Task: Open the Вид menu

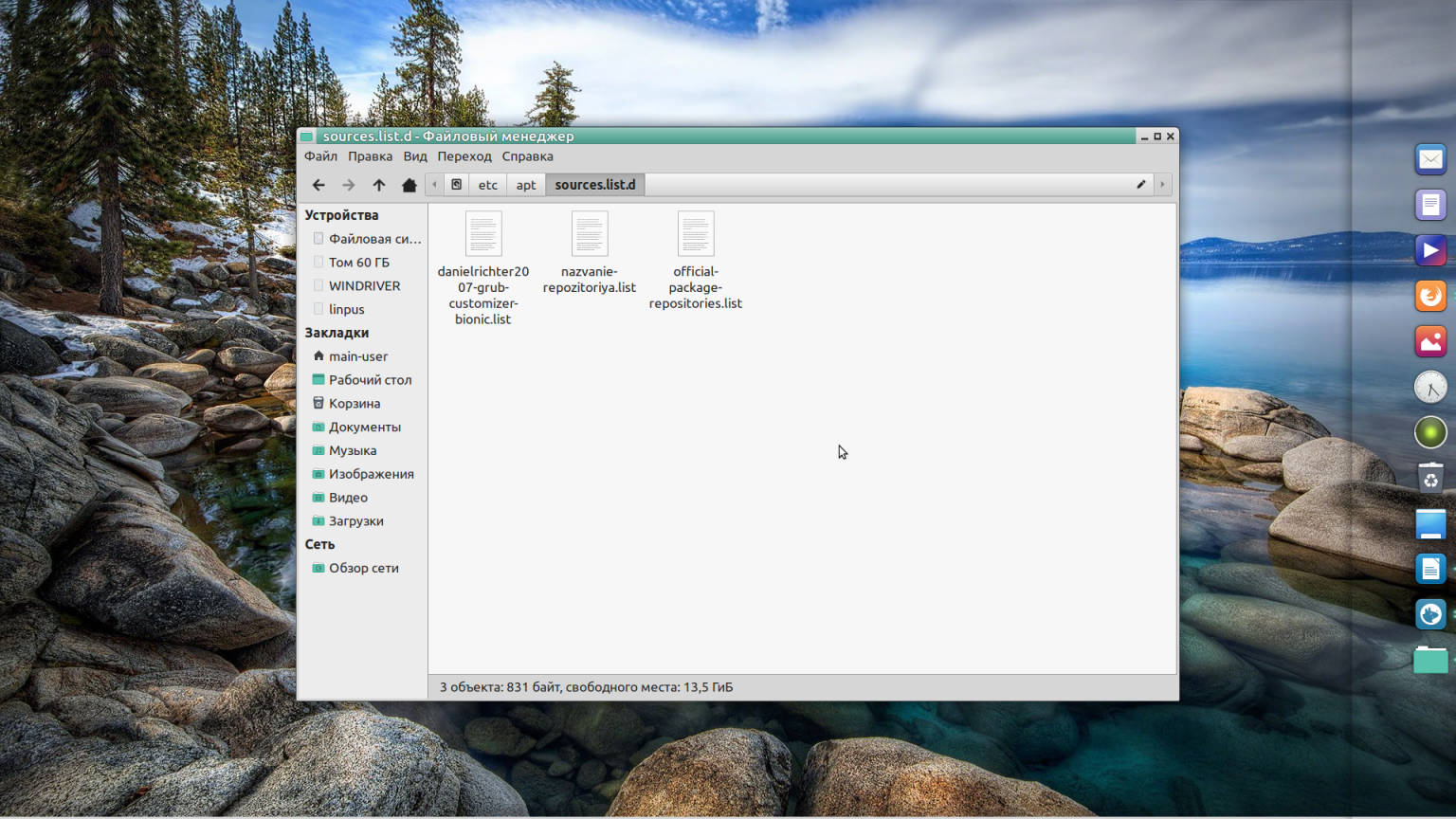Action: [x=414, y=156]
